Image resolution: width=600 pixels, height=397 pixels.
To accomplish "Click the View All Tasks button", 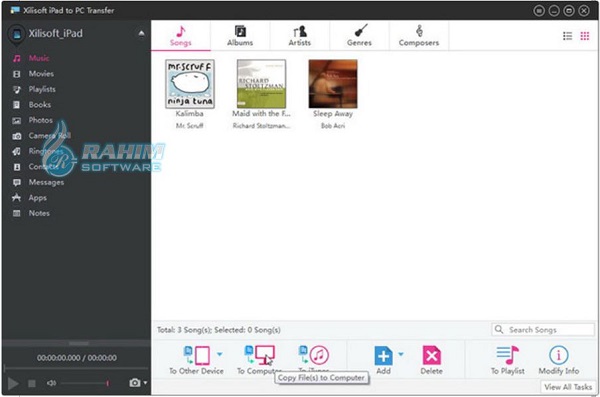I will [568, 387].
